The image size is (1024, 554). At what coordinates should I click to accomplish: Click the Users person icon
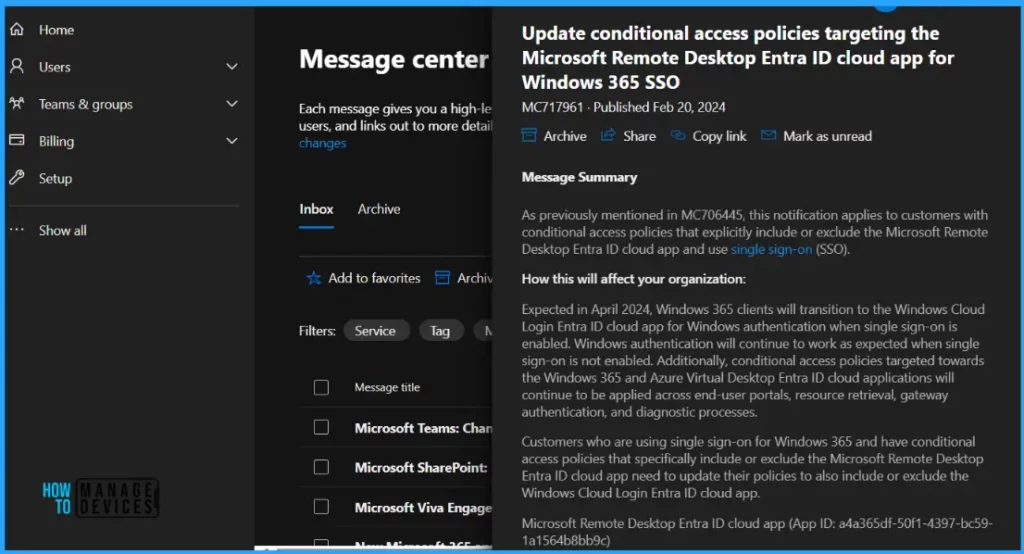[17, 66]
